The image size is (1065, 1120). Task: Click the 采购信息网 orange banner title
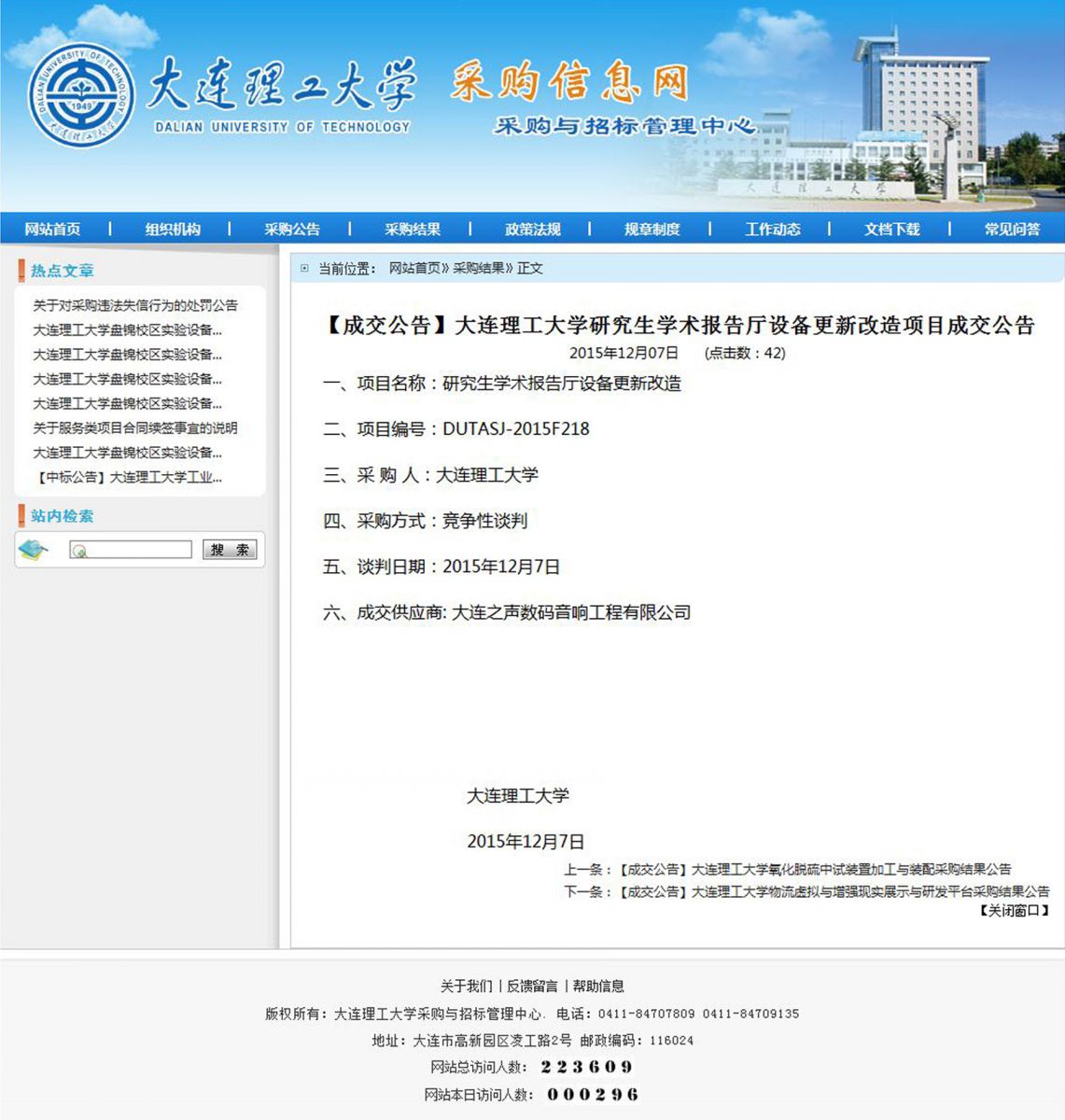pyautogui.click(x=569, y=83)
